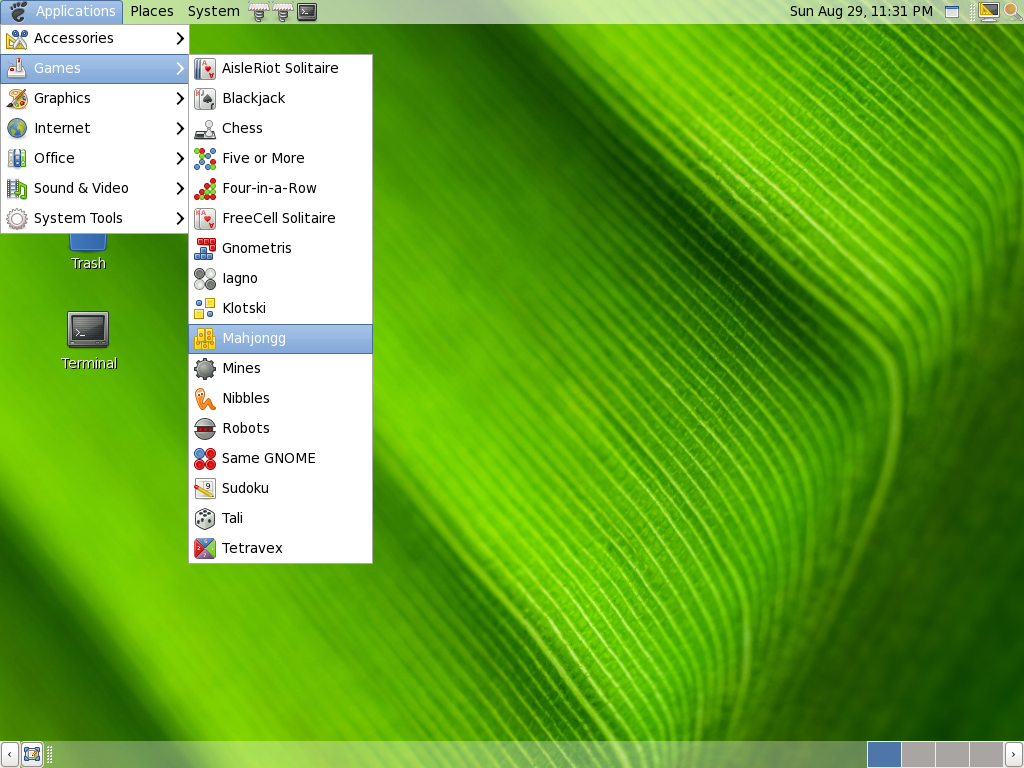Click the Blackjack label text
Image resolution: width=1024 pixels, height=768 pixels.
pyautogui.click(x=253, y=99)
